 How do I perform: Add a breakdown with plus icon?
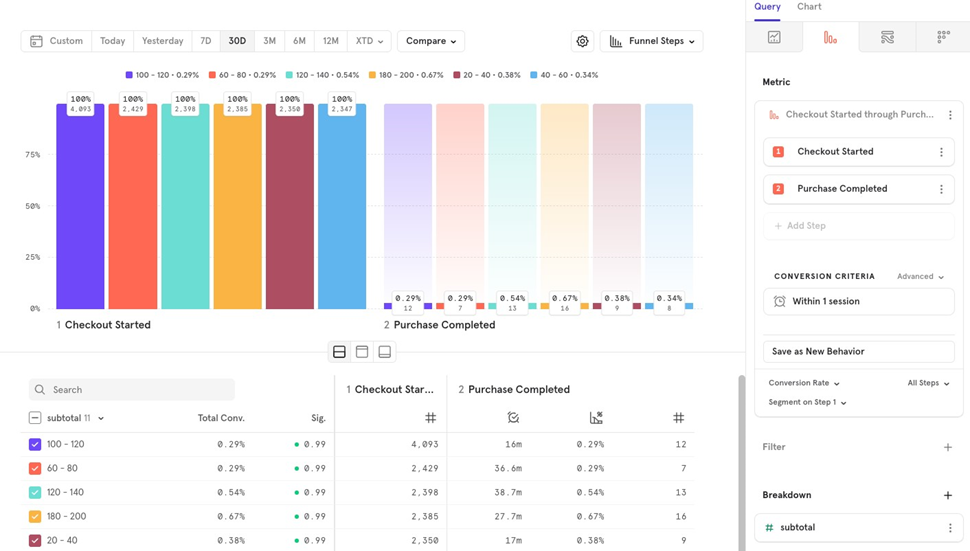[948, 495]
